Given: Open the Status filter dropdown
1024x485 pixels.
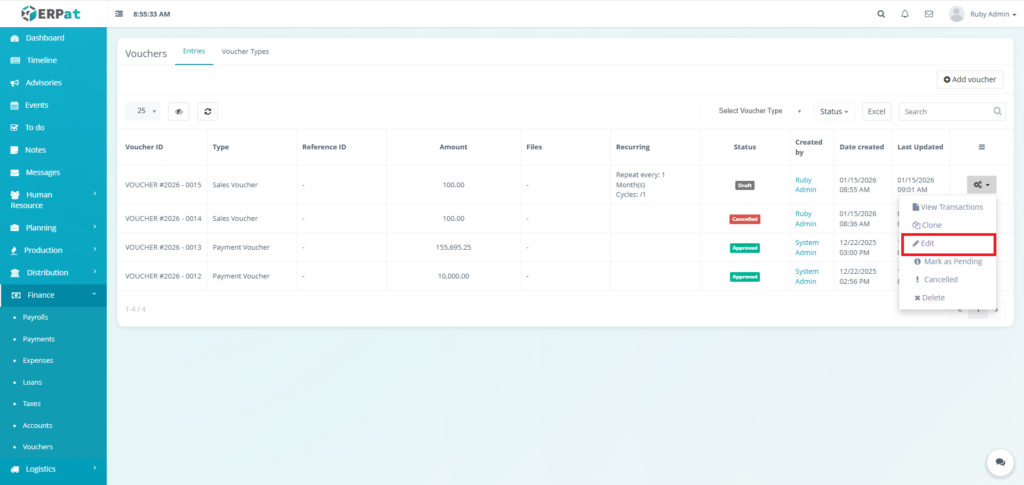Looking at the screenshot, I should [834, 112].
